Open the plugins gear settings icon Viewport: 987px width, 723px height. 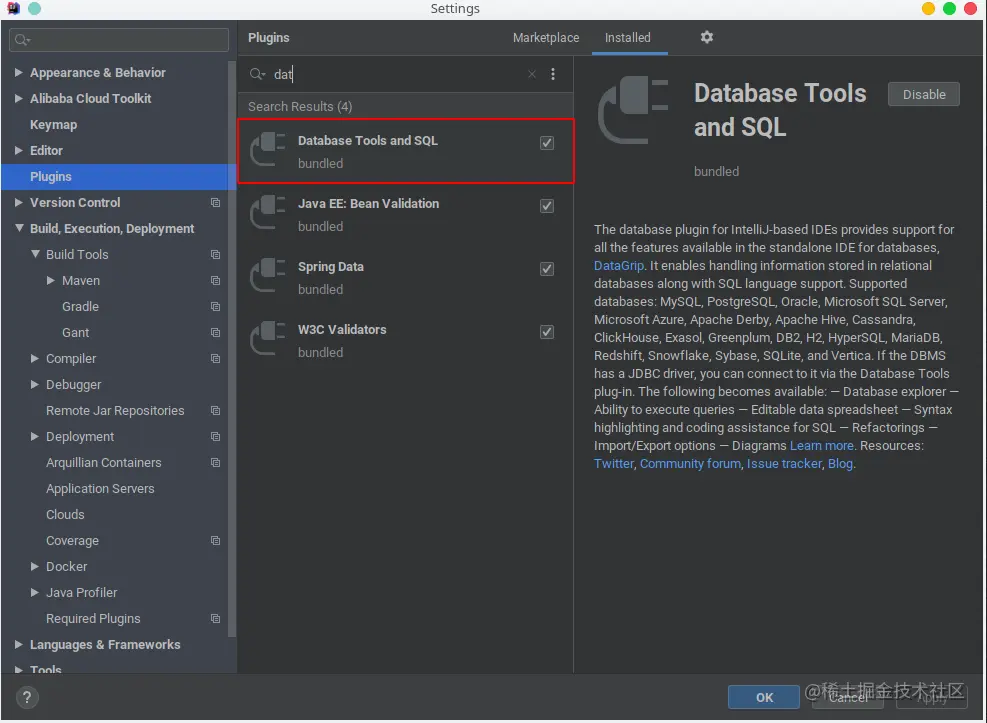[706, 37]
